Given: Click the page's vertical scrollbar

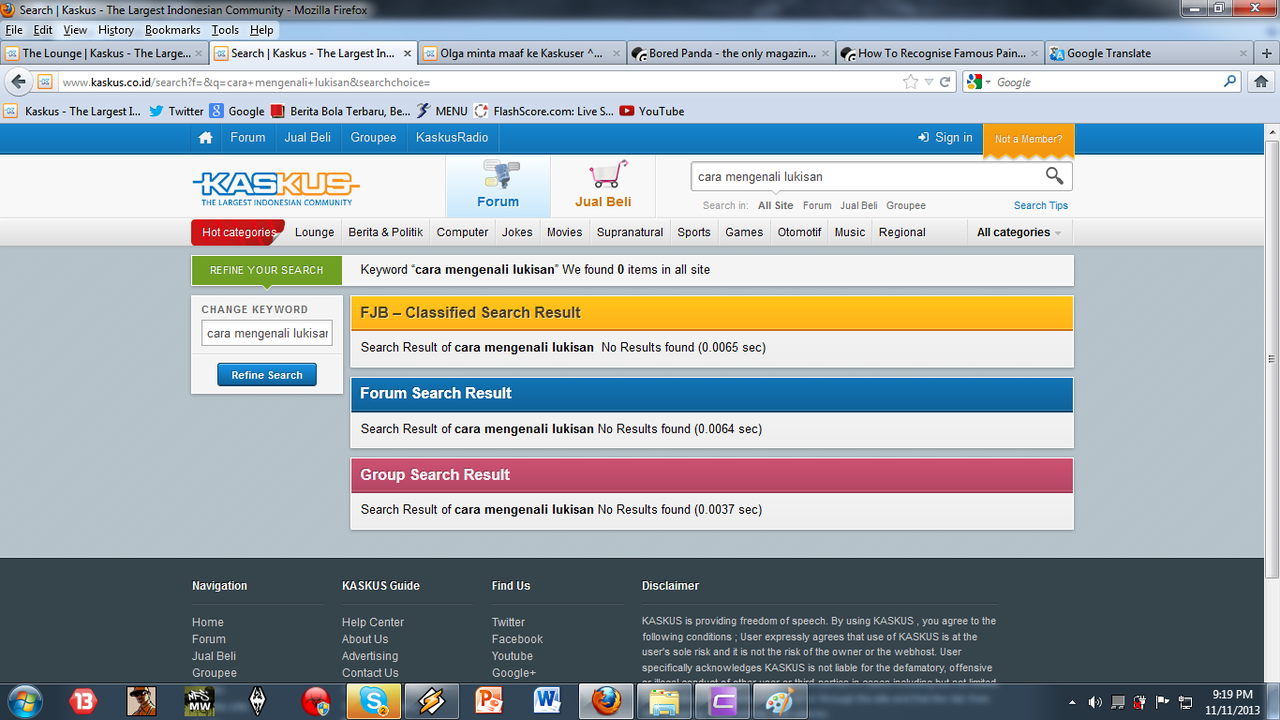Looking at the screenshot, I should click(x=1272, y=360).
